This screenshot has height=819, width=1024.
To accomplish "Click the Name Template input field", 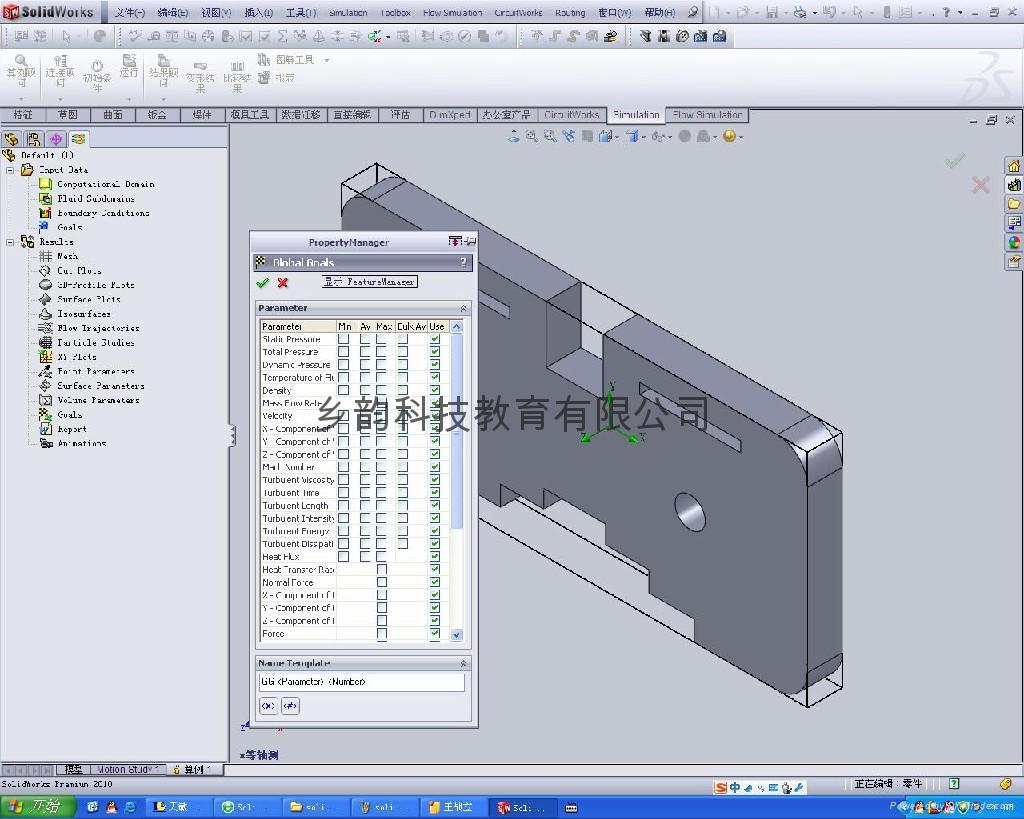I will [360, 681].
